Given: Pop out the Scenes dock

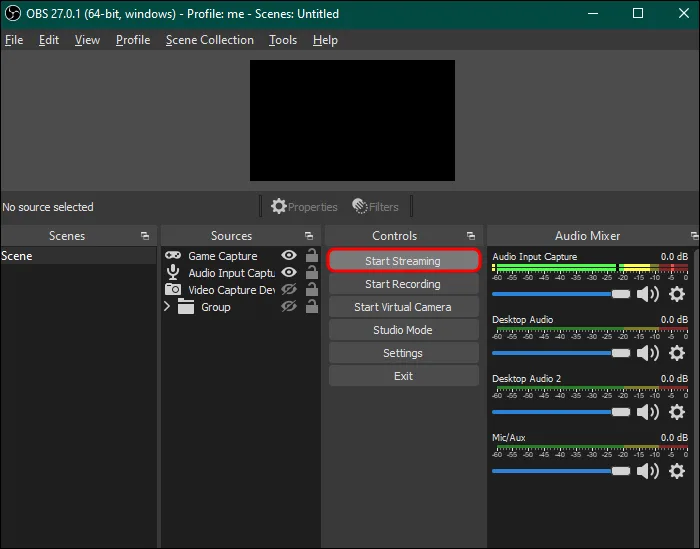Looking at the screenshot, I should (145, 236).
